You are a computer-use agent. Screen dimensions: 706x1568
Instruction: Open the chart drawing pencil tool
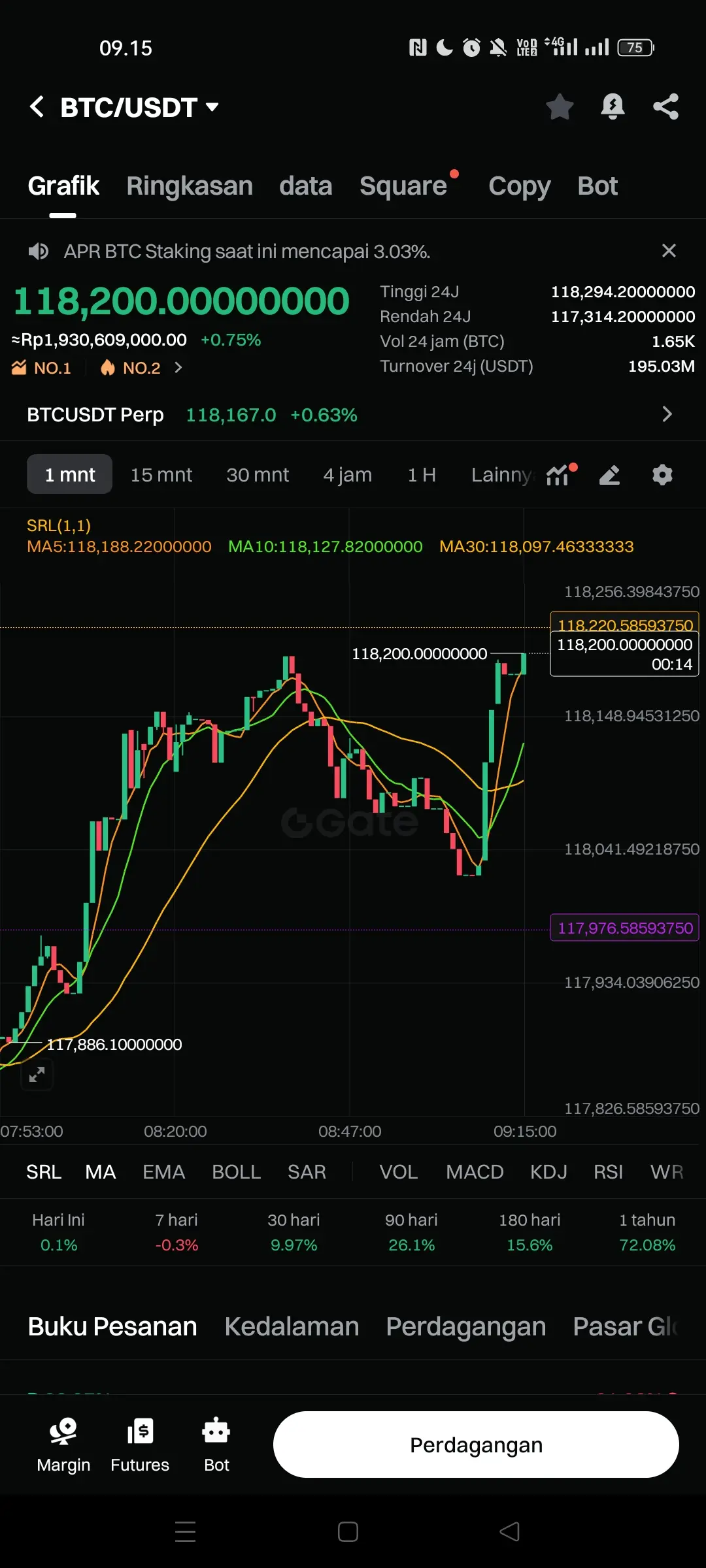pos(609,475)
